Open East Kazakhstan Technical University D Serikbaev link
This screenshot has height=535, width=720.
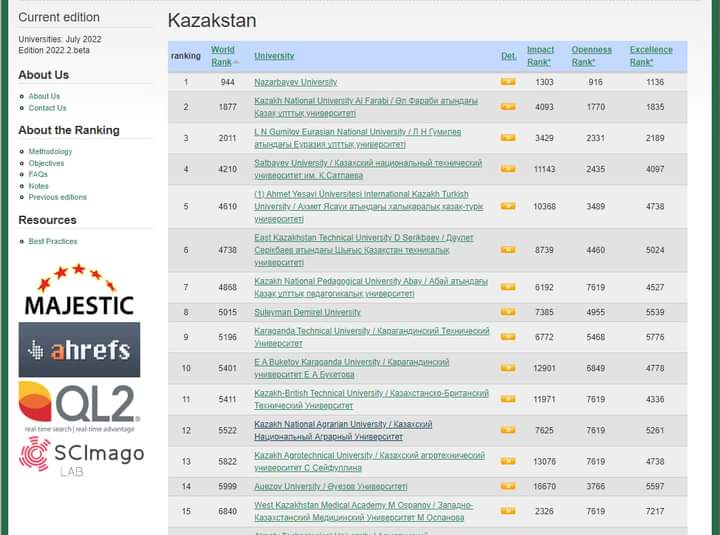[x=364, y=250]
